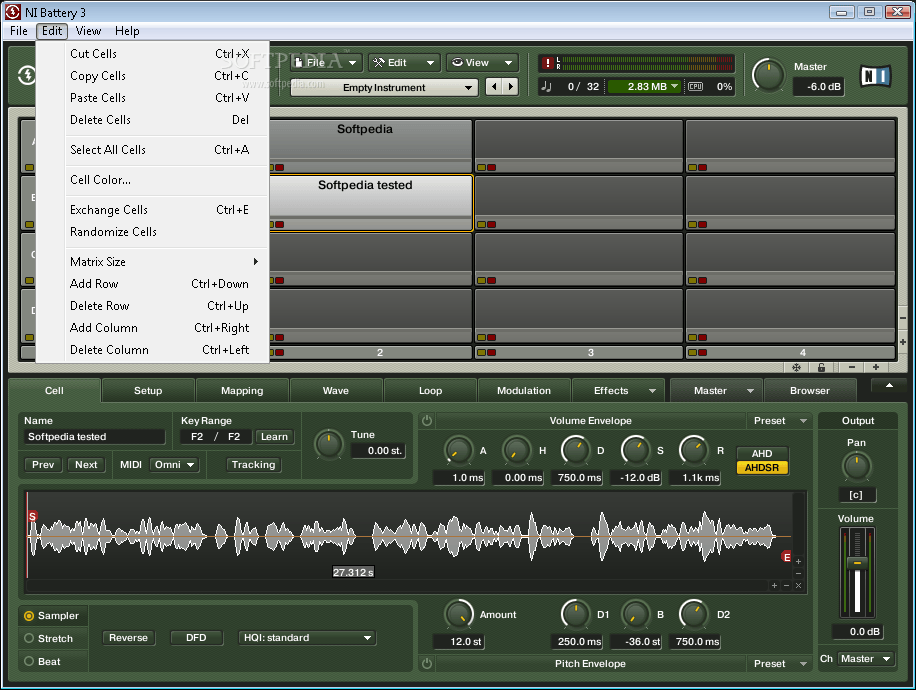
Task: Open the Help menu
Action: (x=127, y=31)
